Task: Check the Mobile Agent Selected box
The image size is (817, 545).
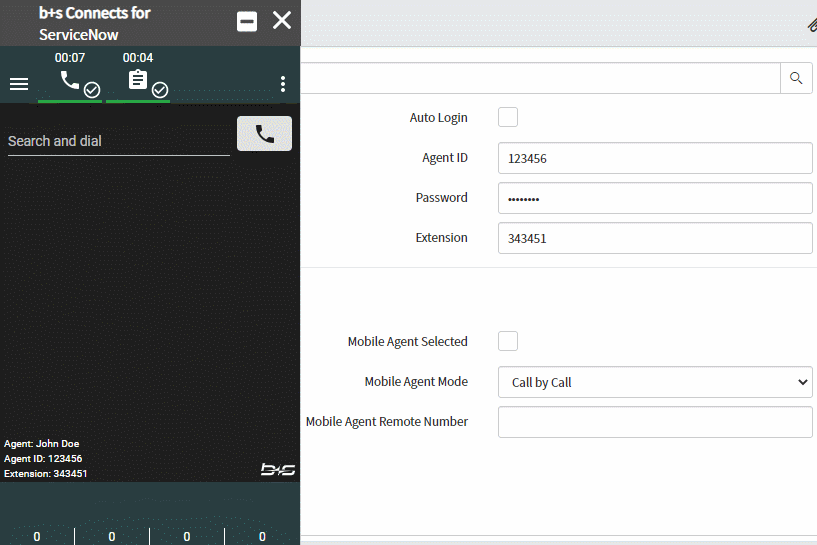Action: click(x=508, y=341)
